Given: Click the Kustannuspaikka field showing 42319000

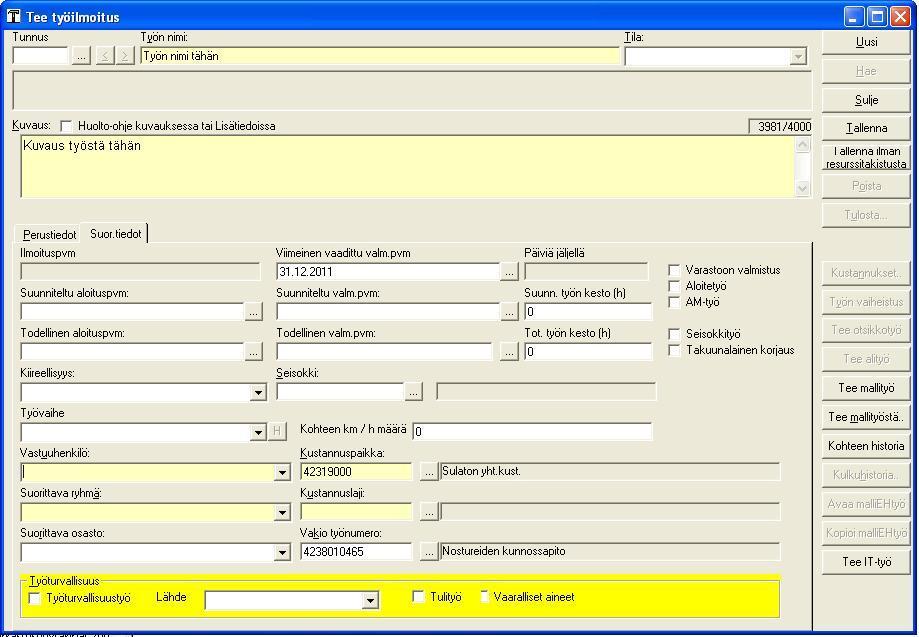Looking at the screenshot, I should [356, 472].
